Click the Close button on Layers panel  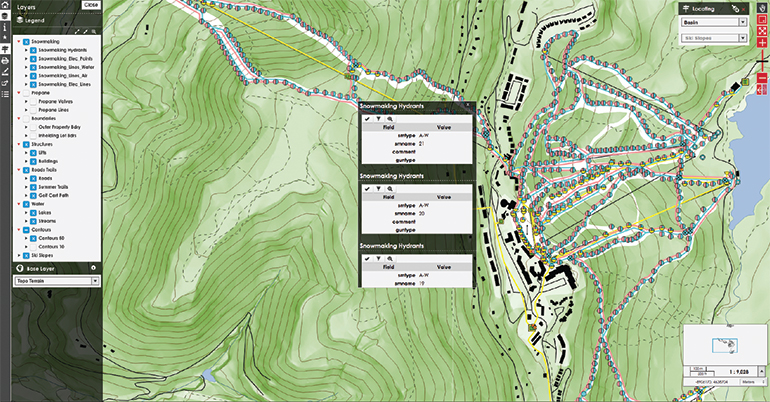[90, 5]
